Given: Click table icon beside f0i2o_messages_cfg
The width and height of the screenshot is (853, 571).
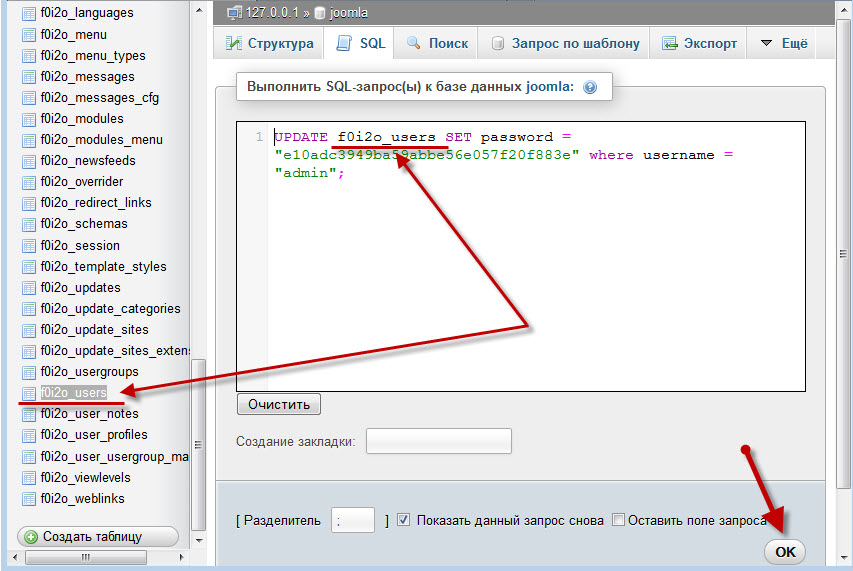Looking at the screenshot, I should click(29, 98).
